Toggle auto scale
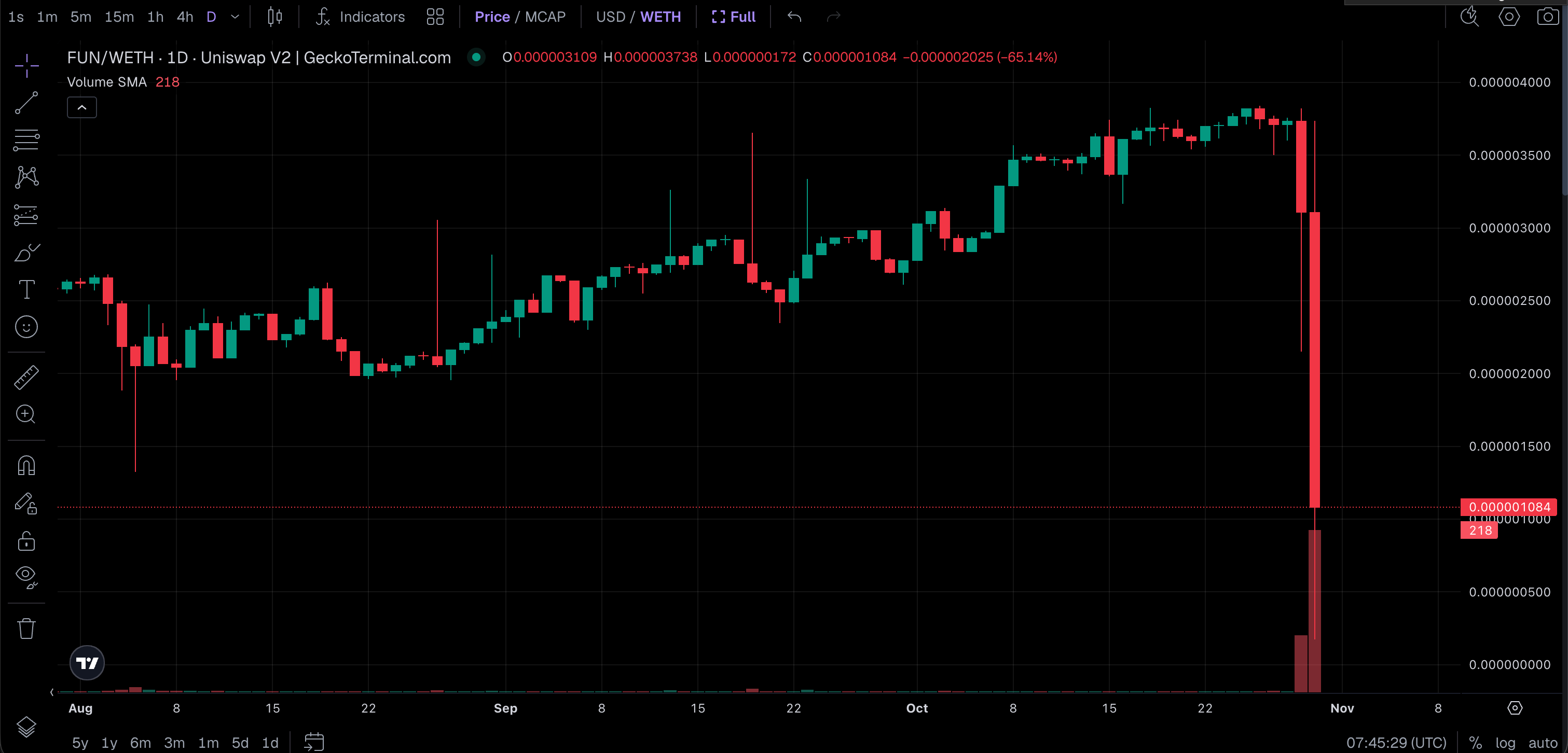 point(1543,743)
